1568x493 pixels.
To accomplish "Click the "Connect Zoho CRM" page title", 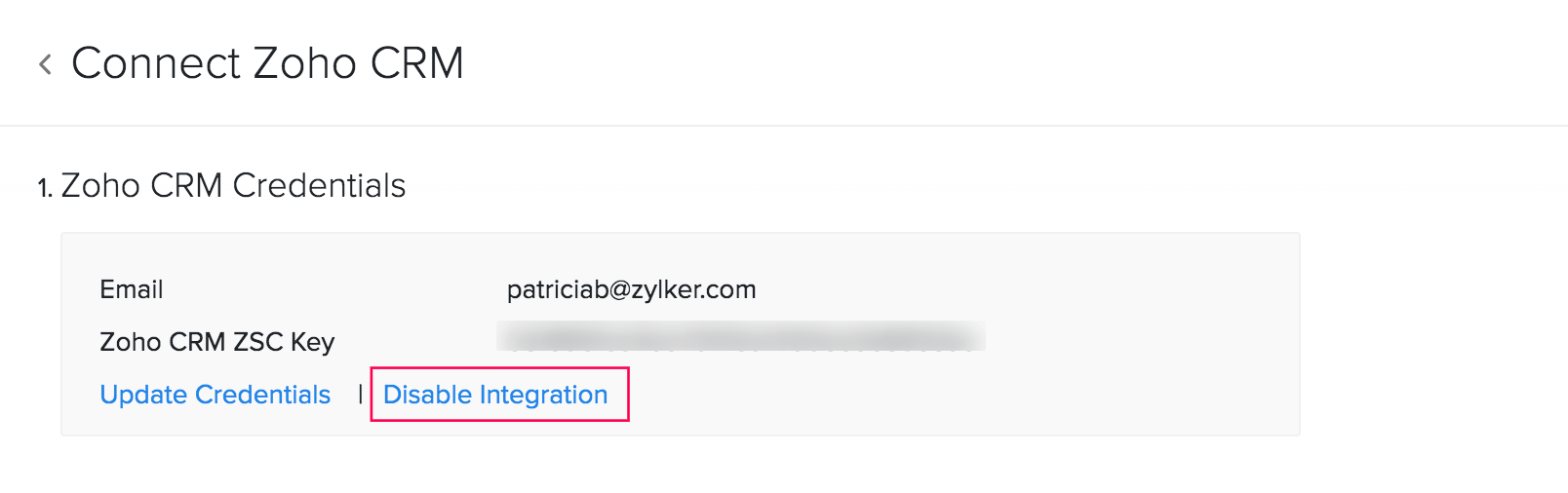I will [267, 63].
